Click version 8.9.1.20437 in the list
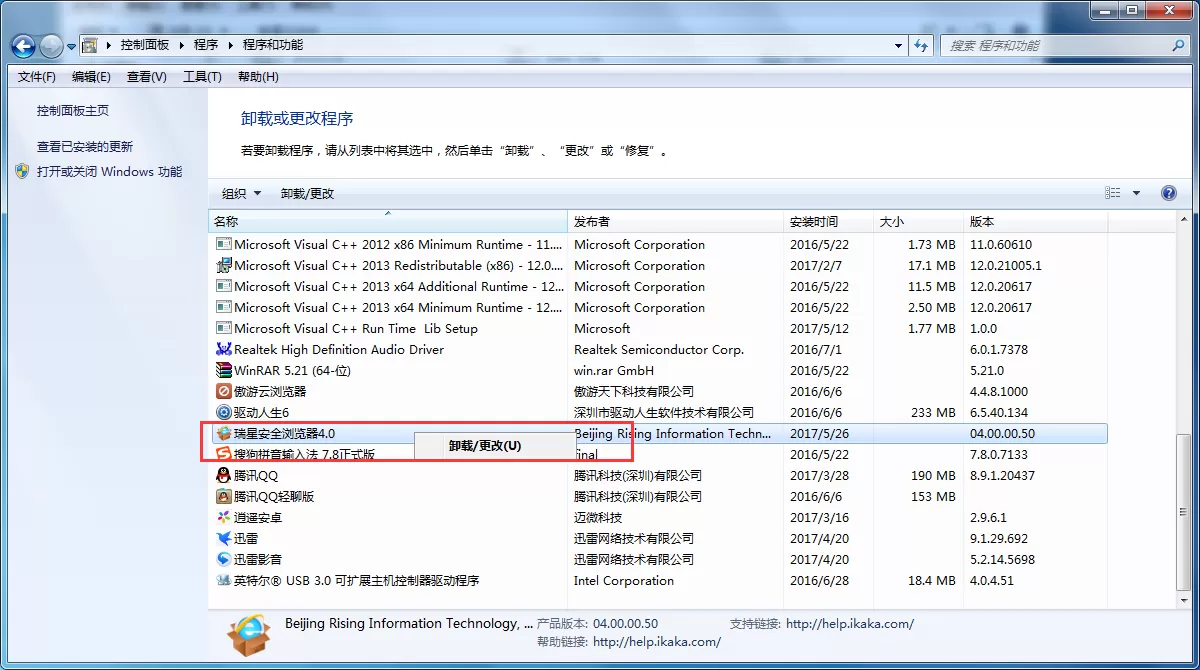The height and width of the screenshot is (670, 1200). pyautogui.click(x=1003, y=476)
